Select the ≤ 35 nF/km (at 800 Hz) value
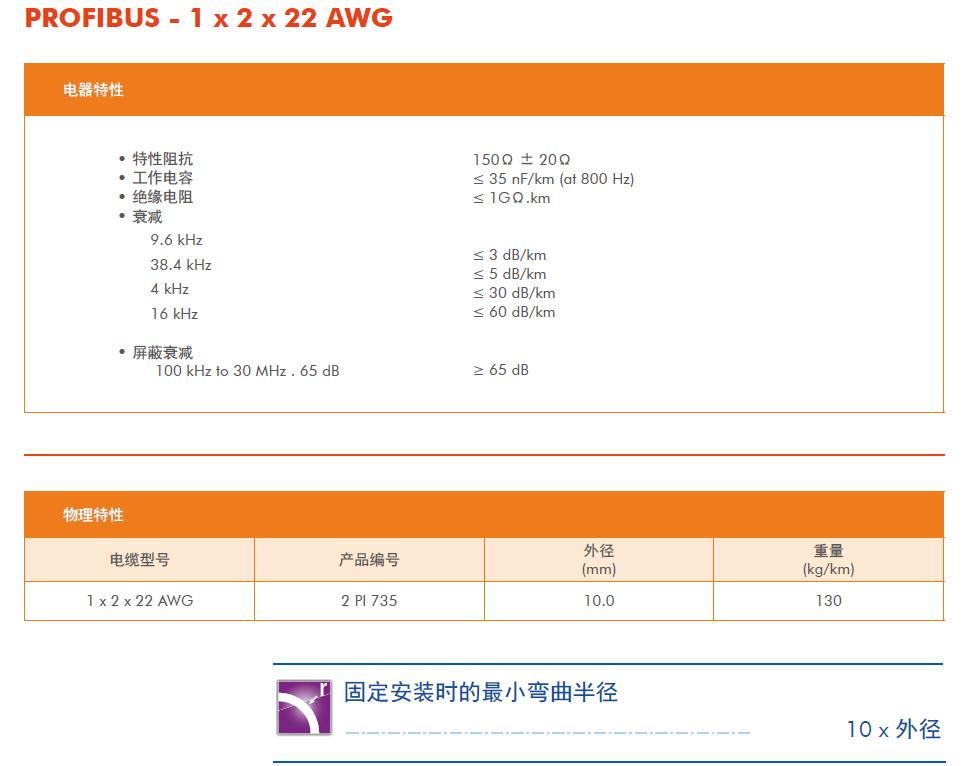 pyautogui.click(x=553, y=179)
